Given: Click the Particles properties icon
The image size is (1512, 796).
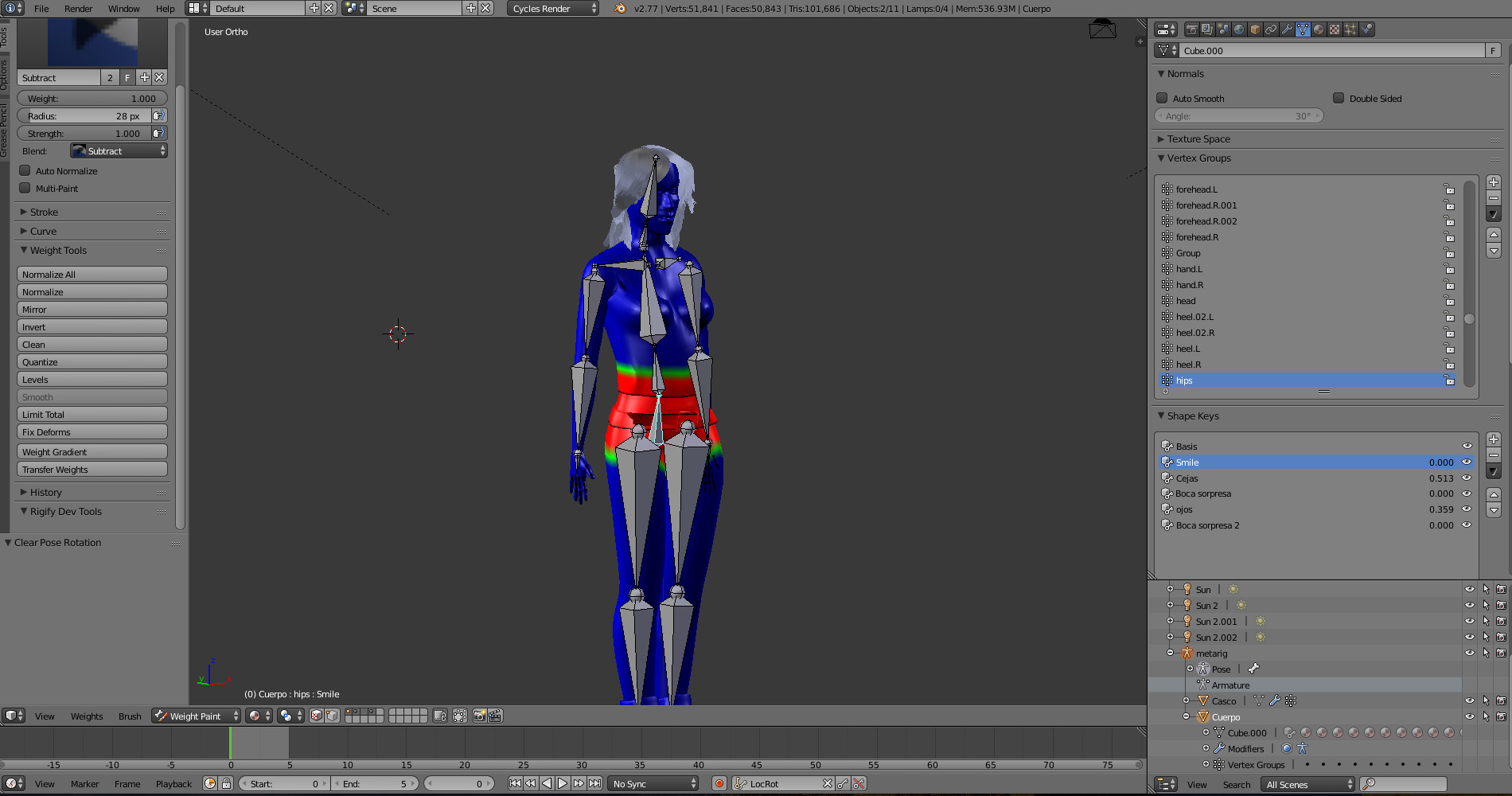Looking at the screenshot, I should click(x=1350, y=29).
